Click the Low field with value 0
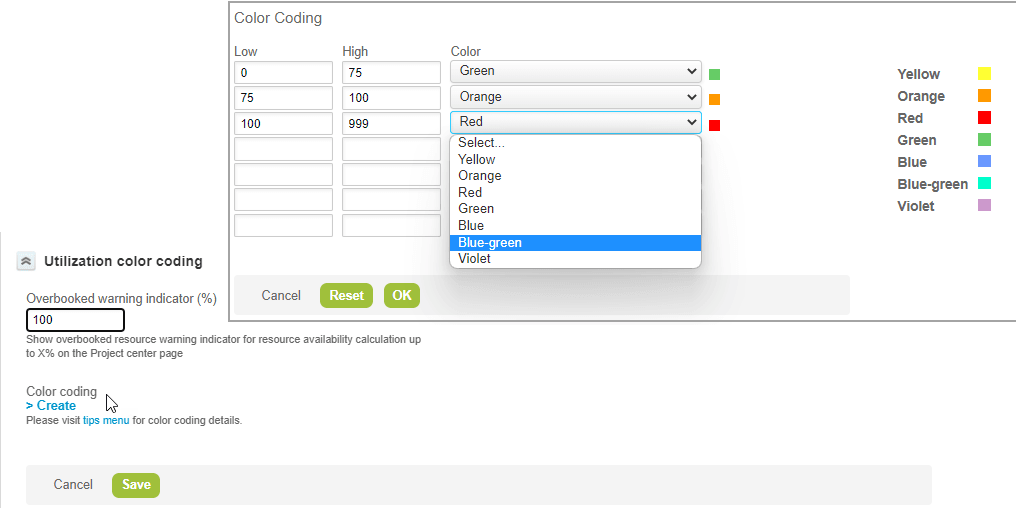1016x508 pixels. tap(283, 73)
